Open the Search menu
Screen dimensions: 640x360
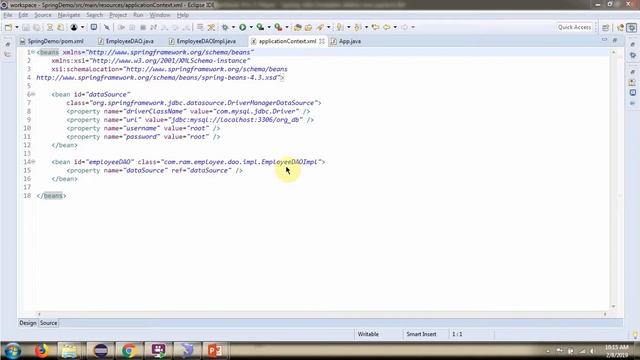(x=95, y=15)
